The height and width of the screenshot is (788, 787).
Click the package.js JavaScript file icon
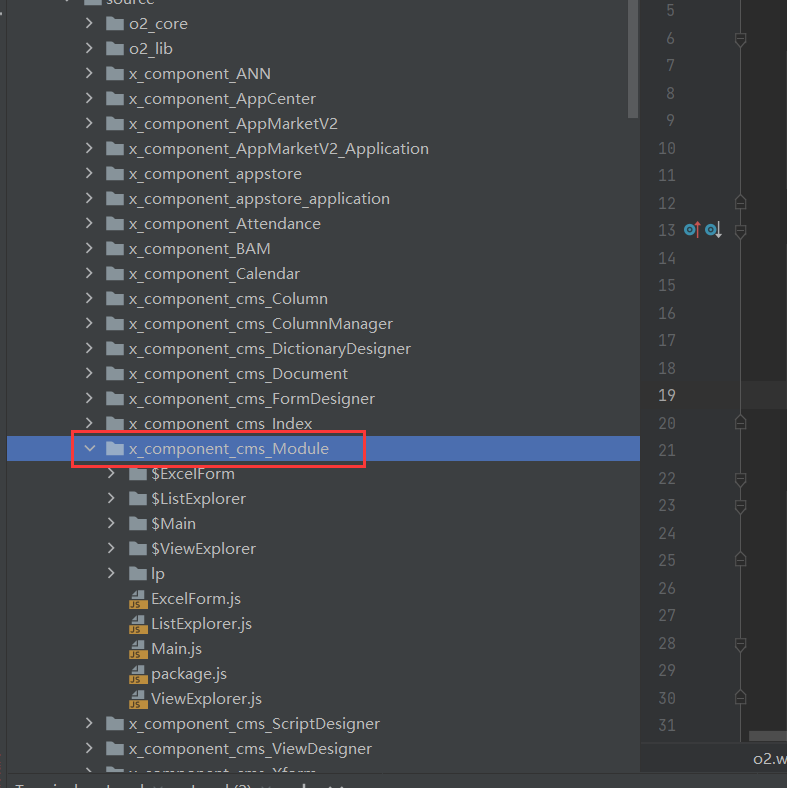click(x=138, y=674)
